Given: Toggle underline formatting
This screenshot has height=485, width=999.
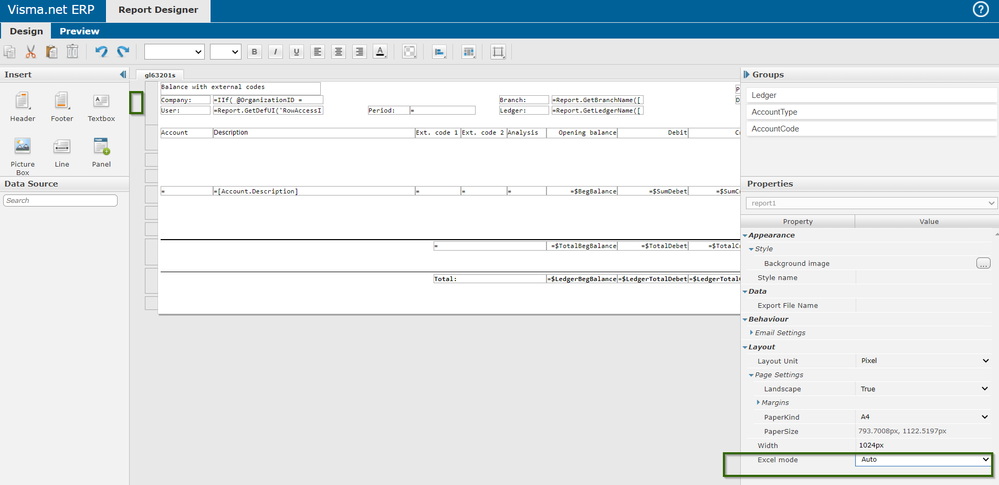Looking at the screenshot, I should [296, 52].
